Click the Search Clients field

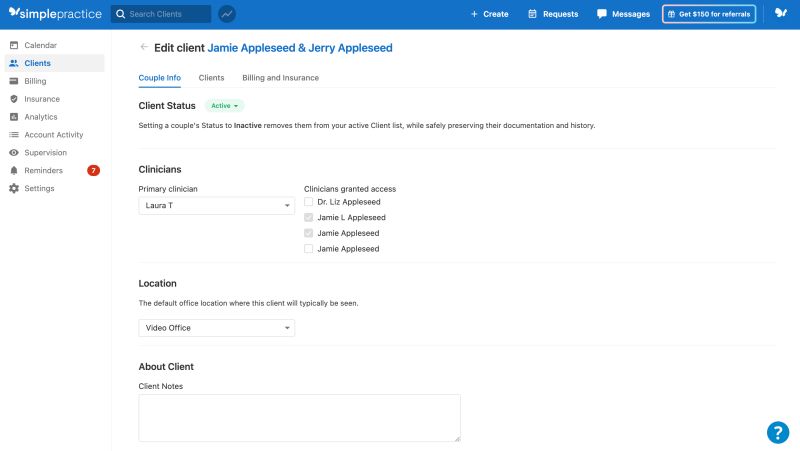tap(161, 14)
